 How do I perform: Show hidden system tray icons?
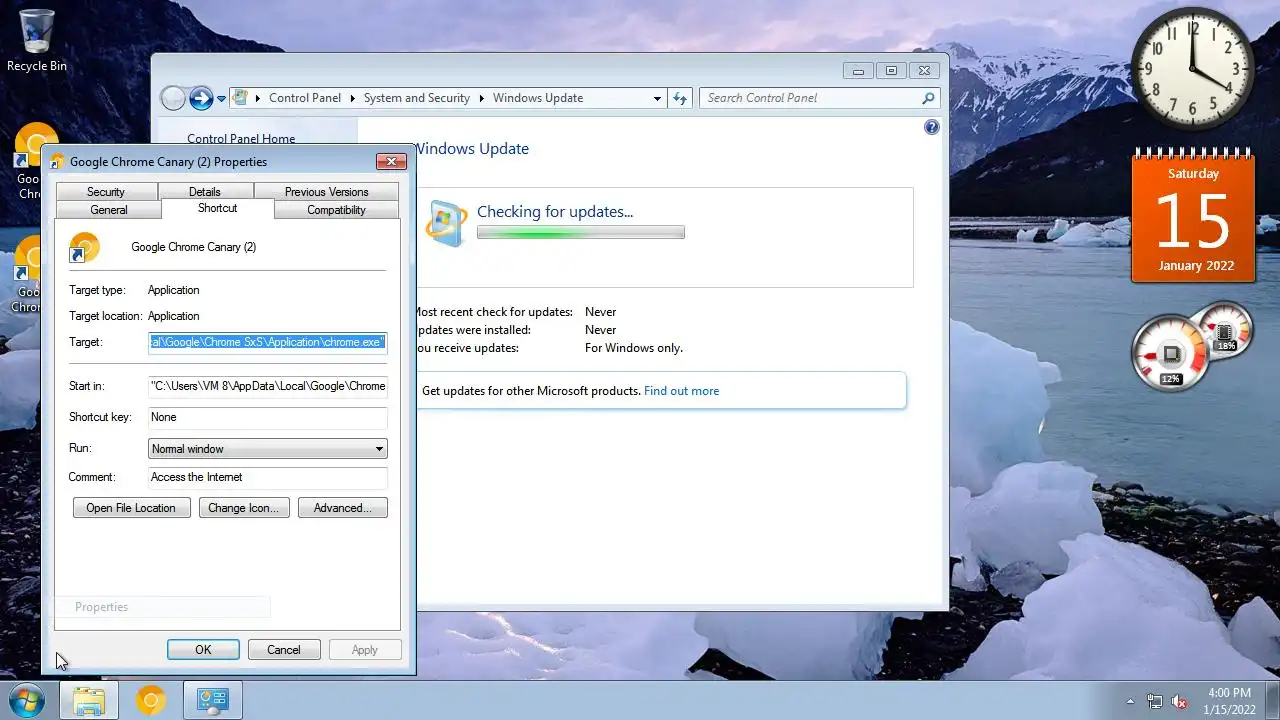1131,701
